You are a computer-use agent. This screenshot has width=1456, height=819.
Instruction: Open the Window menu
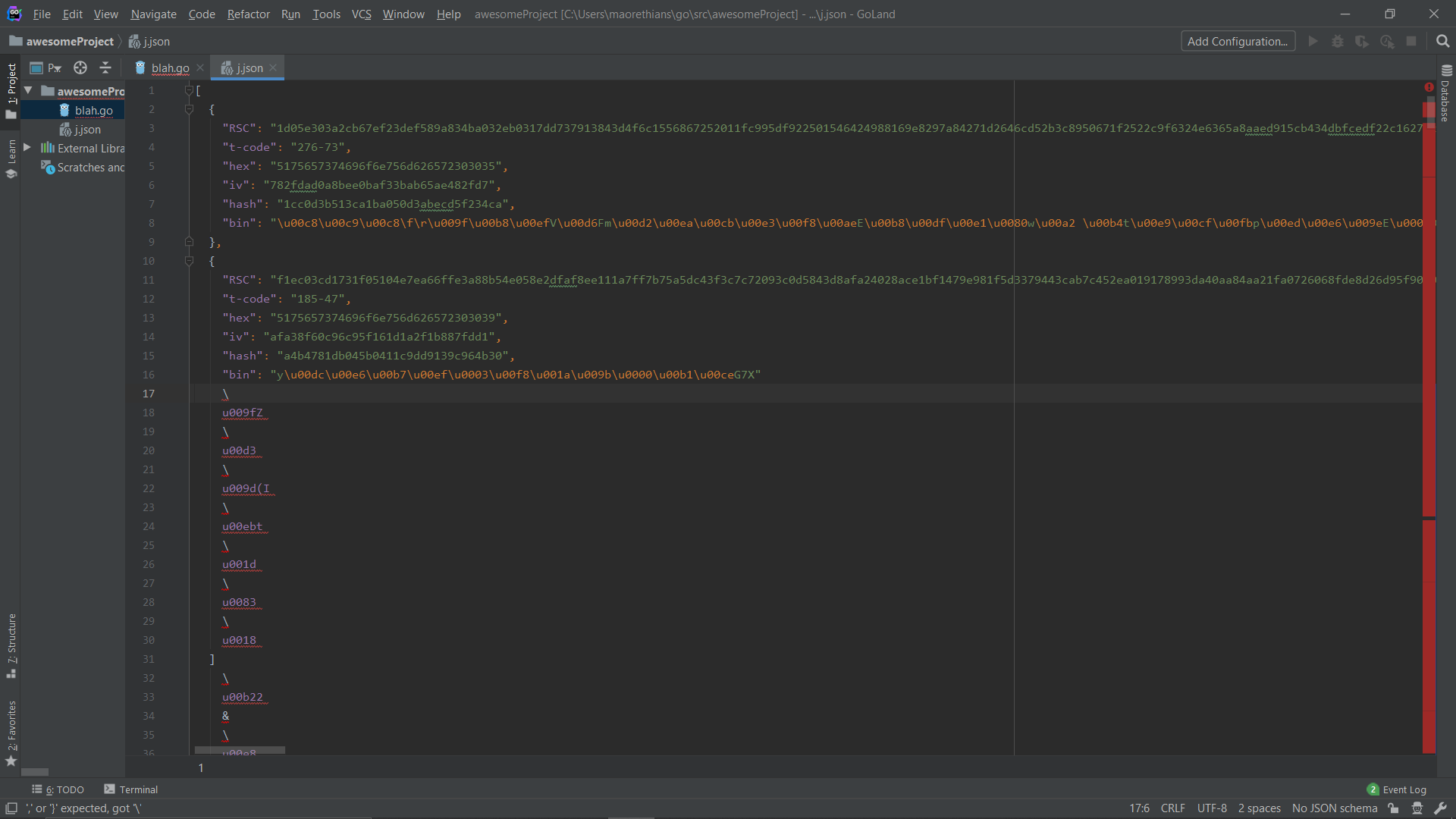(403, 14)
